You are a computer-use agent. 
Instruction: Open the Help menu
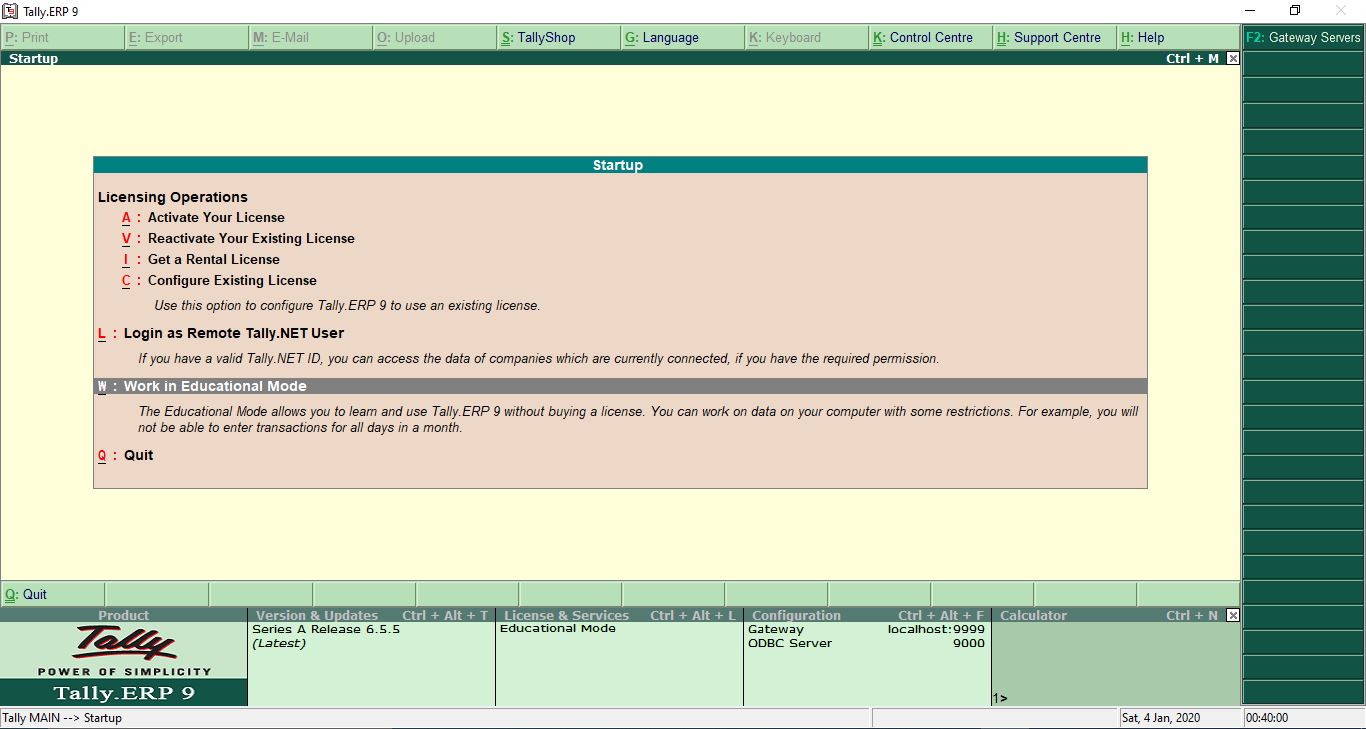[1178, 37]
